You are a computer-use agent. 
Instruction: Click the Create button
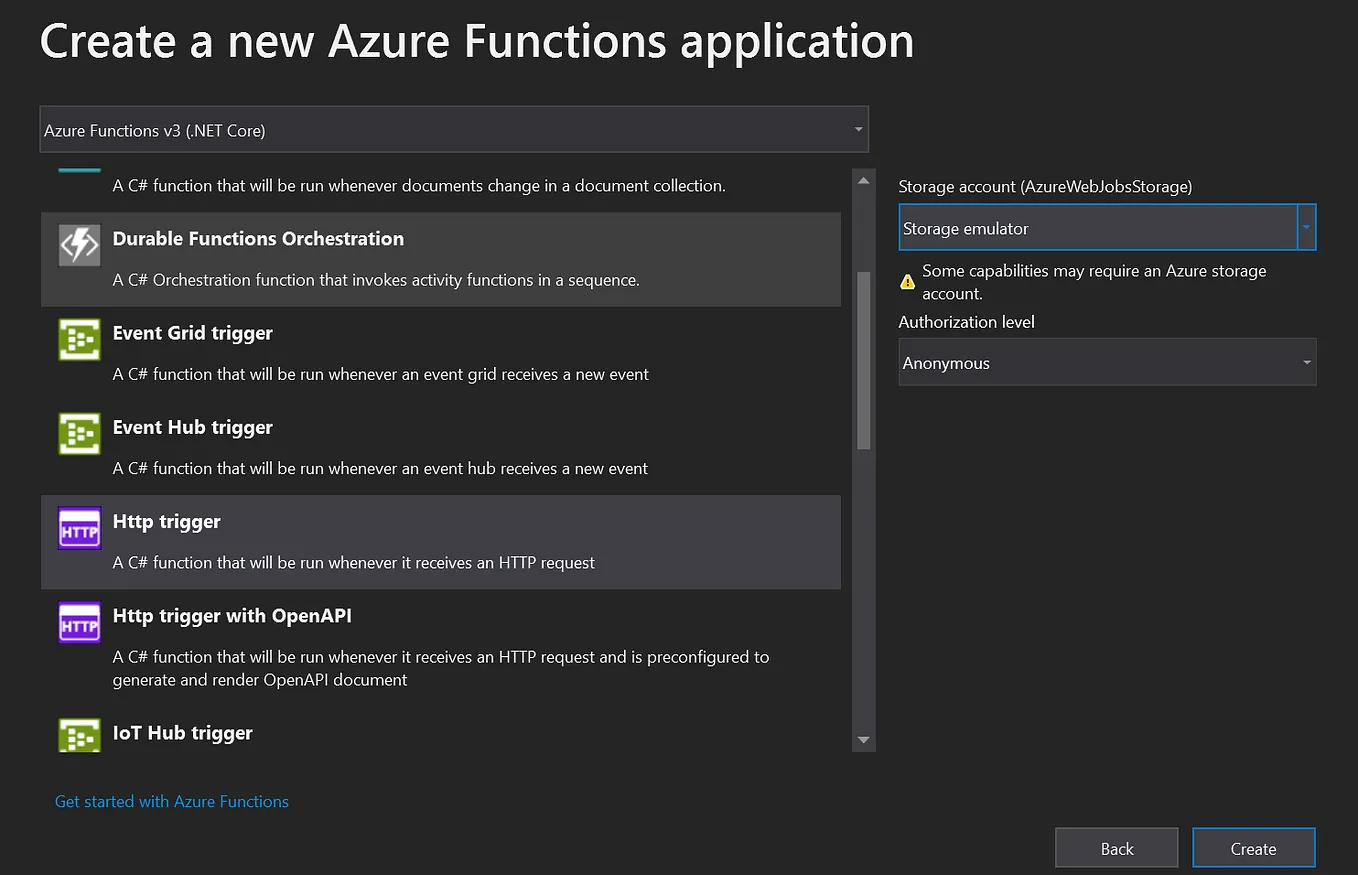point(1253,847)
